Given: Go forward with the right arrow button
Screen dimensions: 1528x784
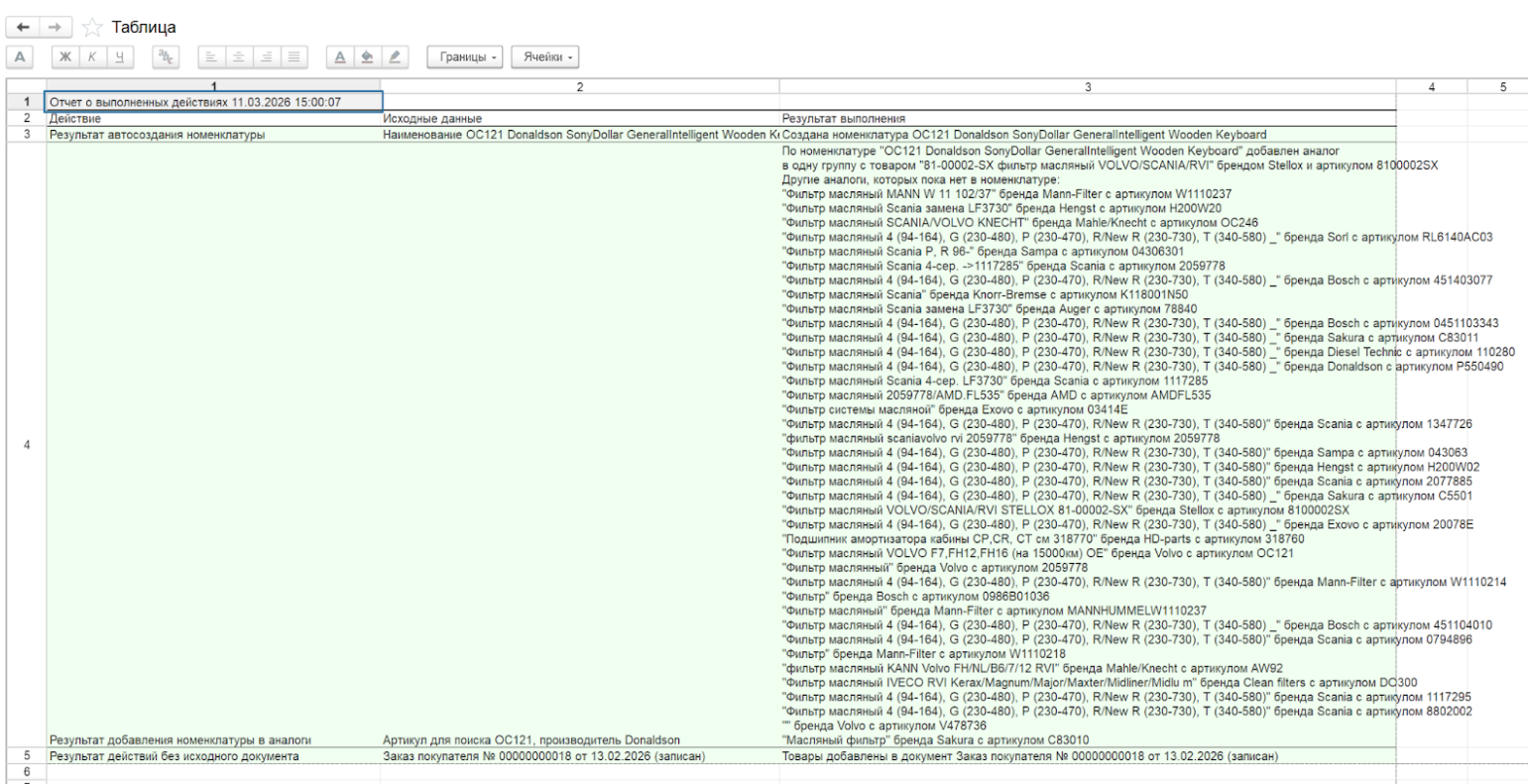Looking at the screenshot, I should coord(57,27).
